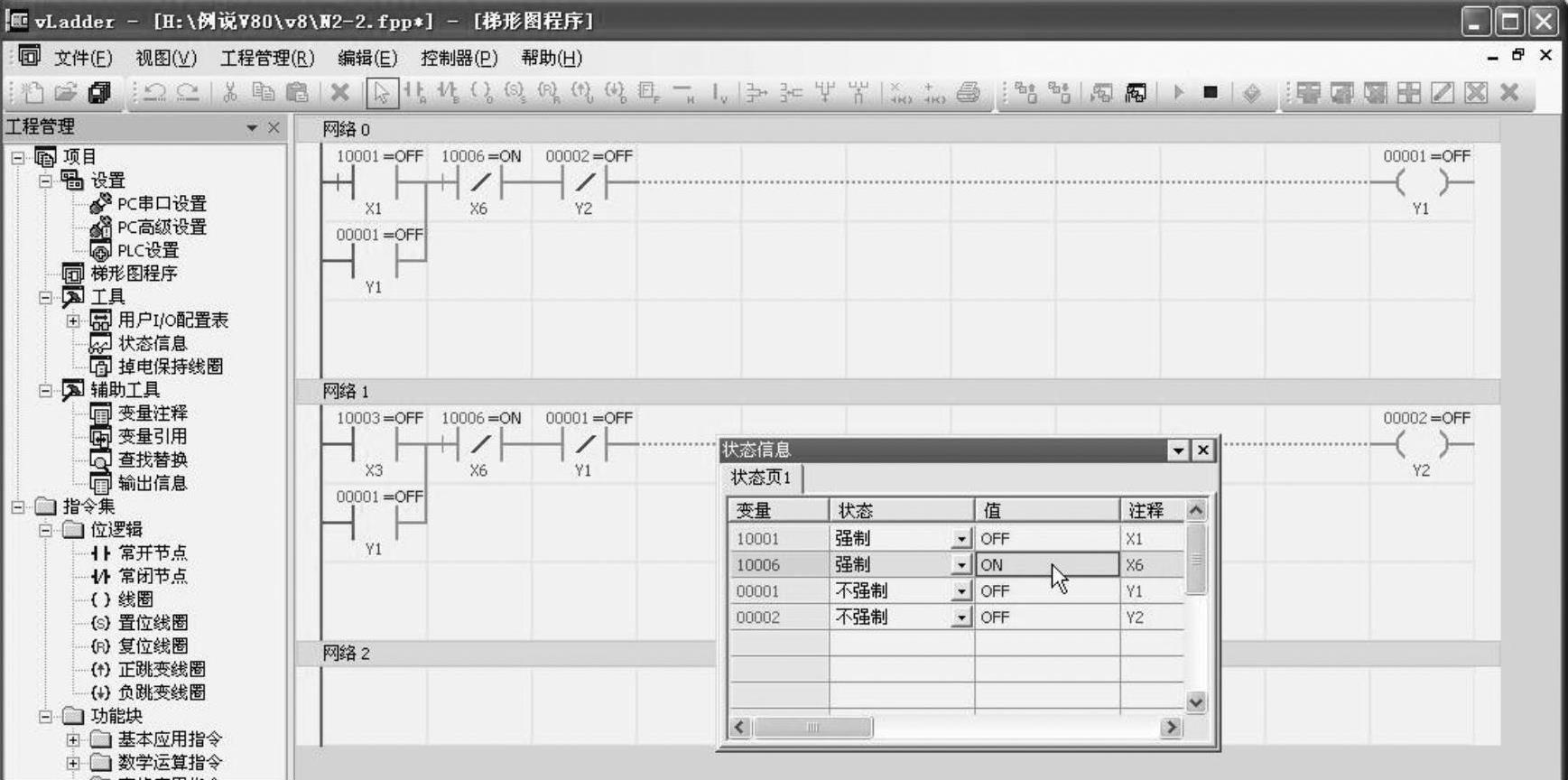The height and width of the screenshot is (780, 1568).
Task: Click the Save all disks icon
Action: pyautogui.click(x=99, y=92)
